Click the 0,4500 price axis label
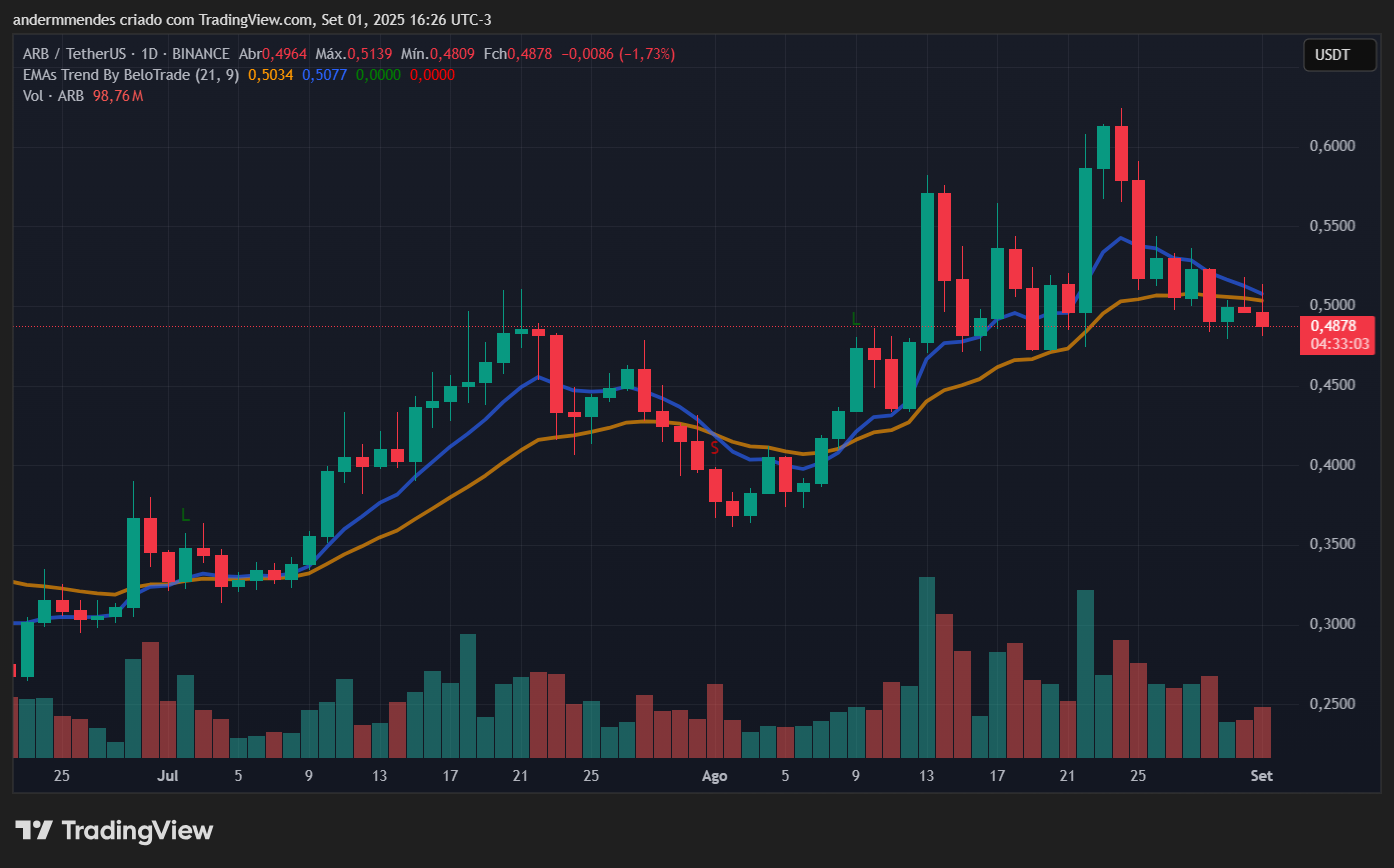1394x868 pixels. click(x=1331, y=385)
